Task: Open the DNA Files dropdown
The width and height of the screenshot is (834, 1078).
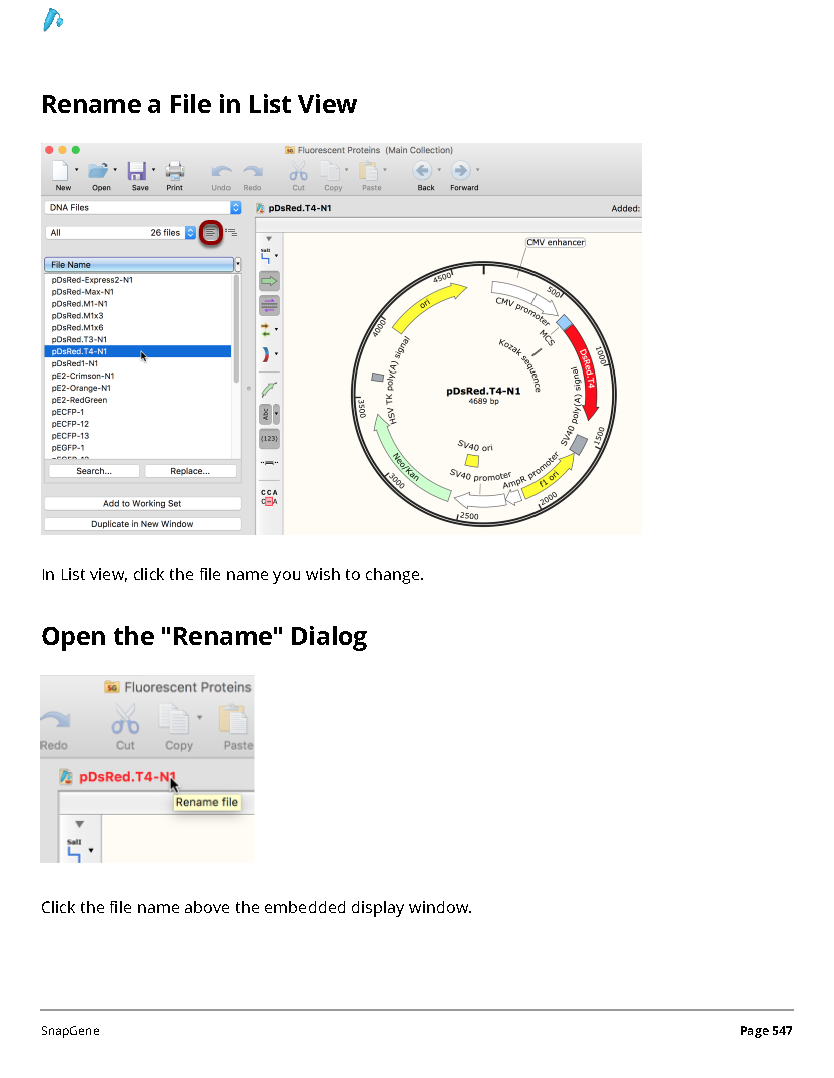Action: pyautogui.click(x=143, y=208)
